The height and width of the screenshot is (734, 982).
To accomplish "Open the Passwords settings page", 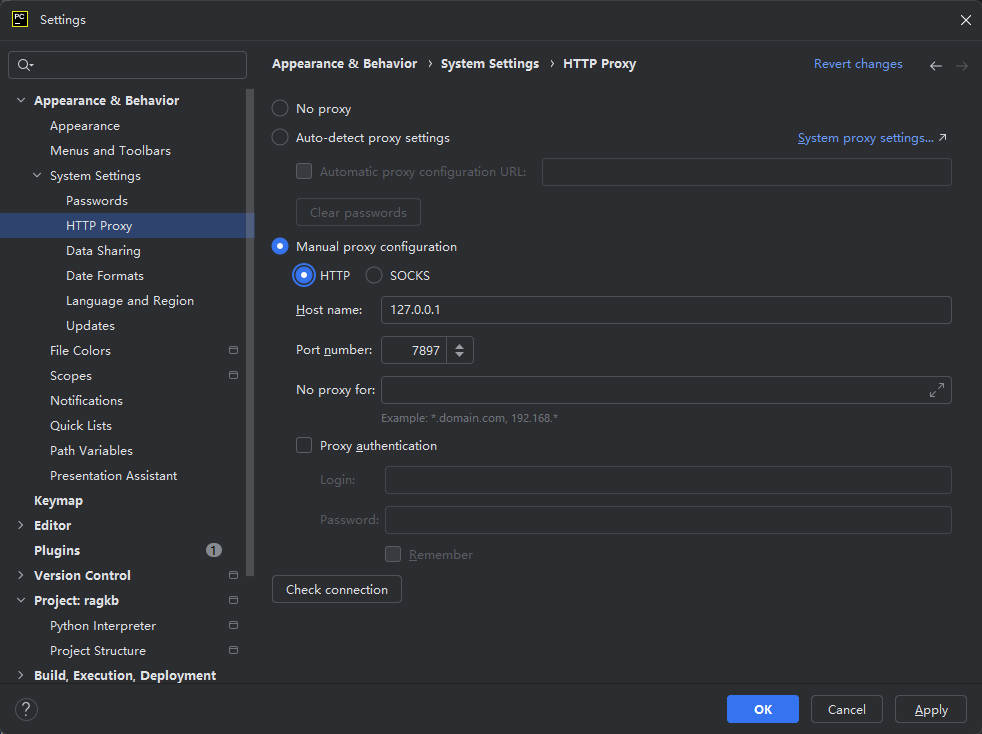I will 96,200.
